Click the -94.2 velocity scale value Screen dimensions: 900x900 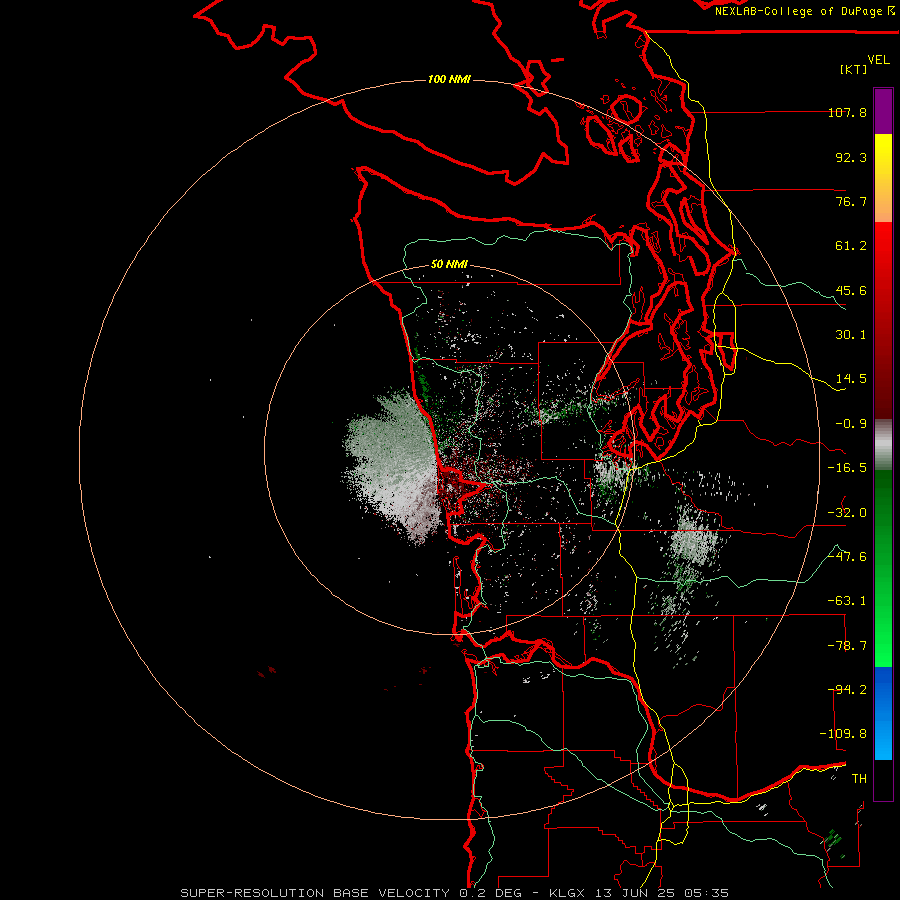click(x=847, y=690)
